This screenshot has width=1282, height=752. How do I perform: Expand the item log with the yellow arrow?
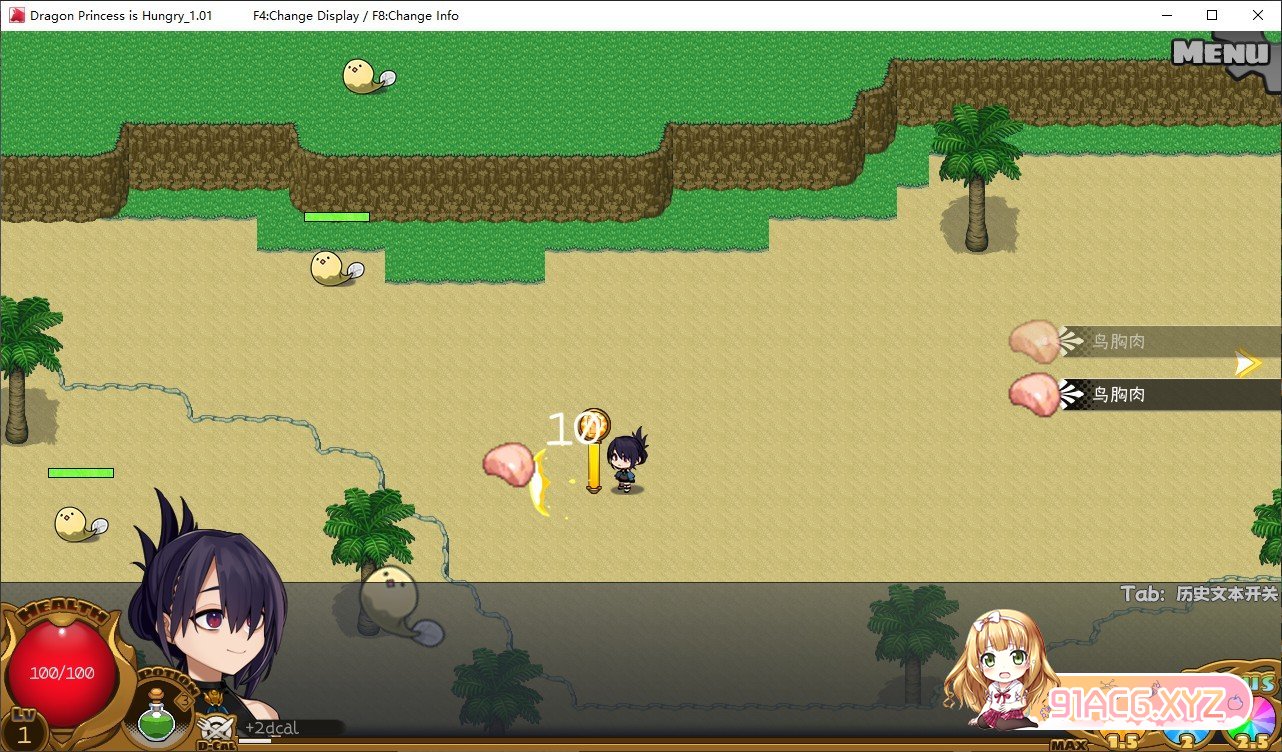(1248, 363)
